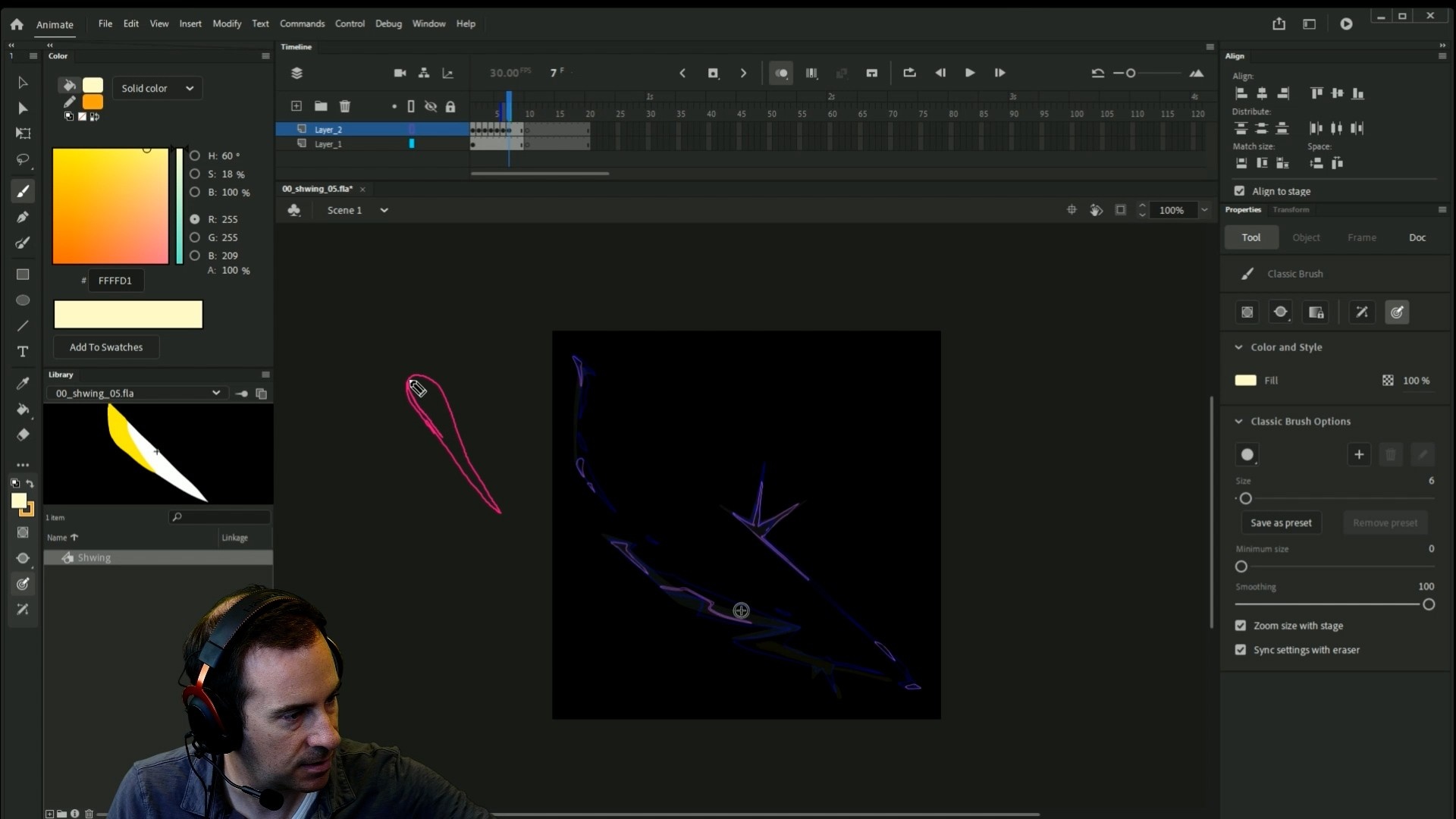Image resolution: width=1456 pixels, height=819 pixels.
Task: Switch to the Frame properties tab
Action: tap(1361, 237)
